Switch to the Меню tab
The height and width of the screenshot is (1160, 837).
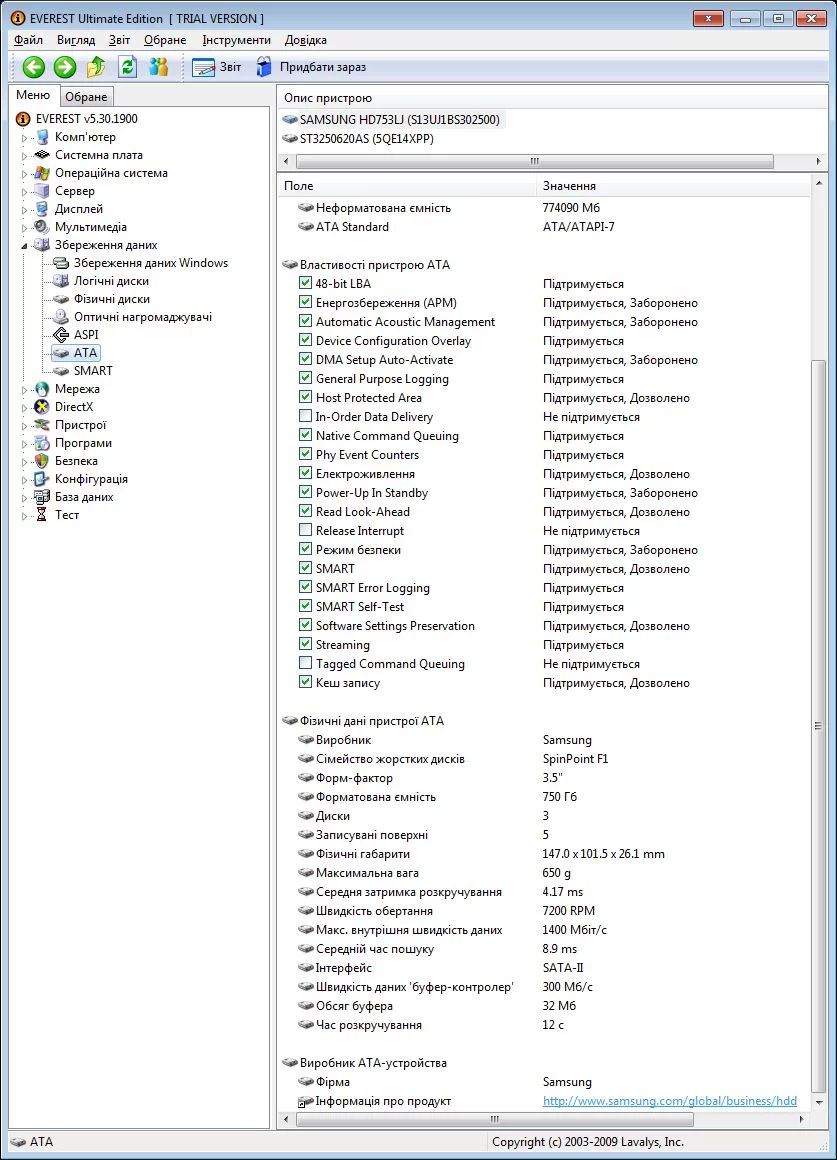click(33, 95)
